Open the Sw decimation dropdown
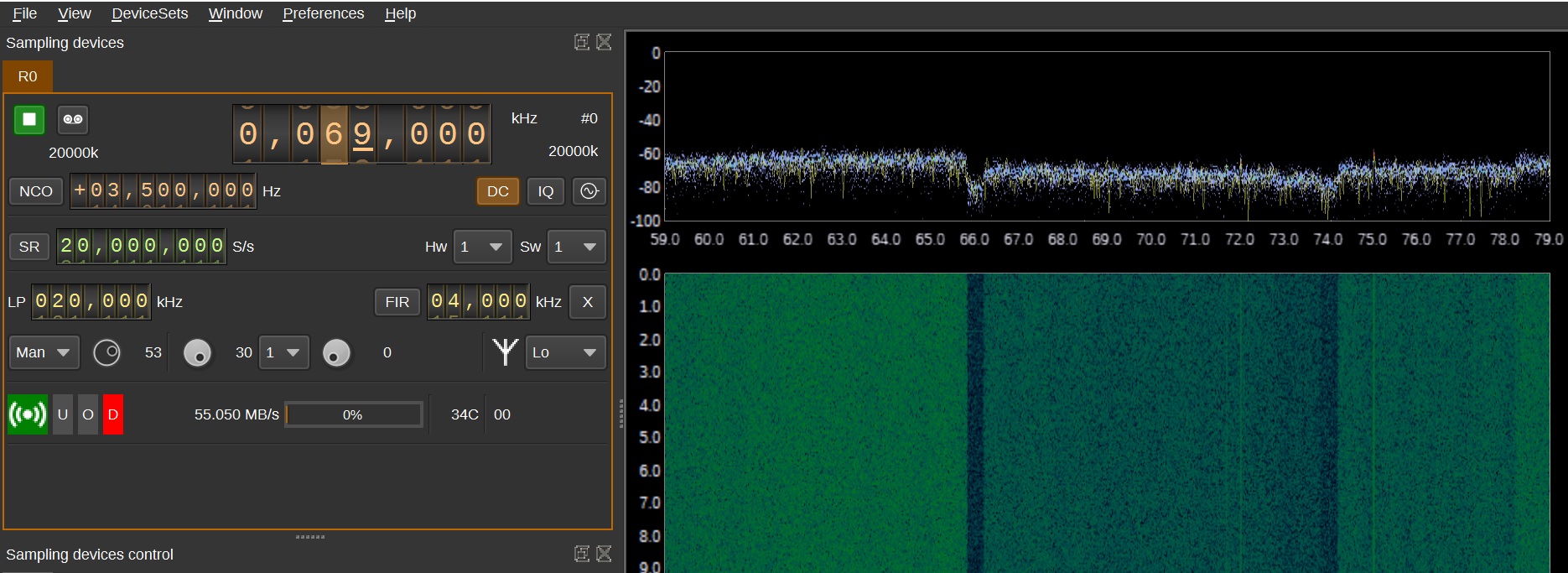The height and width of the screenshot is (573, 1568). (x=576, y=247)
